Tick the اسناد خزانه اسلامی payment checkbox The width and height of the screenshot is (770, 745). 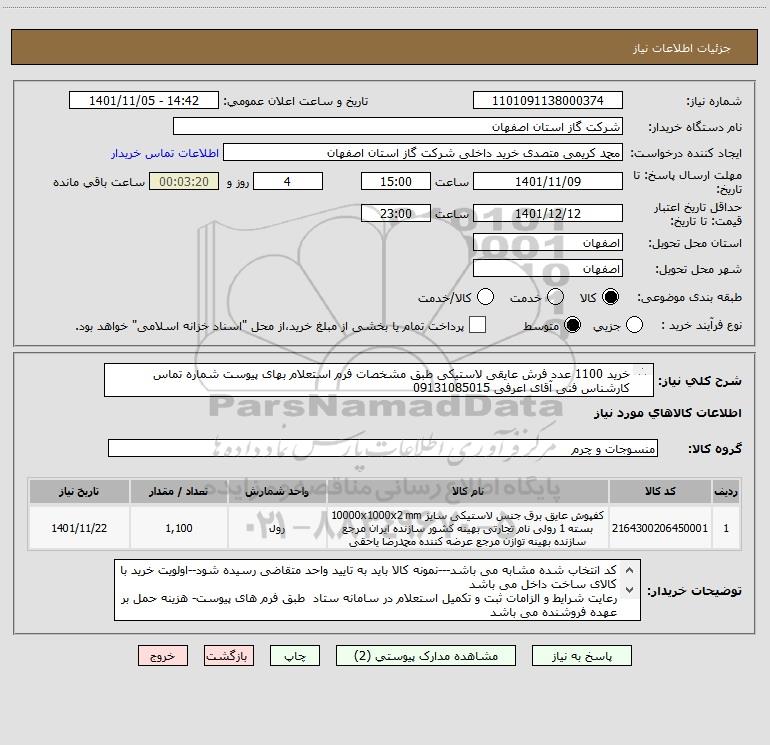coord(477,325)
